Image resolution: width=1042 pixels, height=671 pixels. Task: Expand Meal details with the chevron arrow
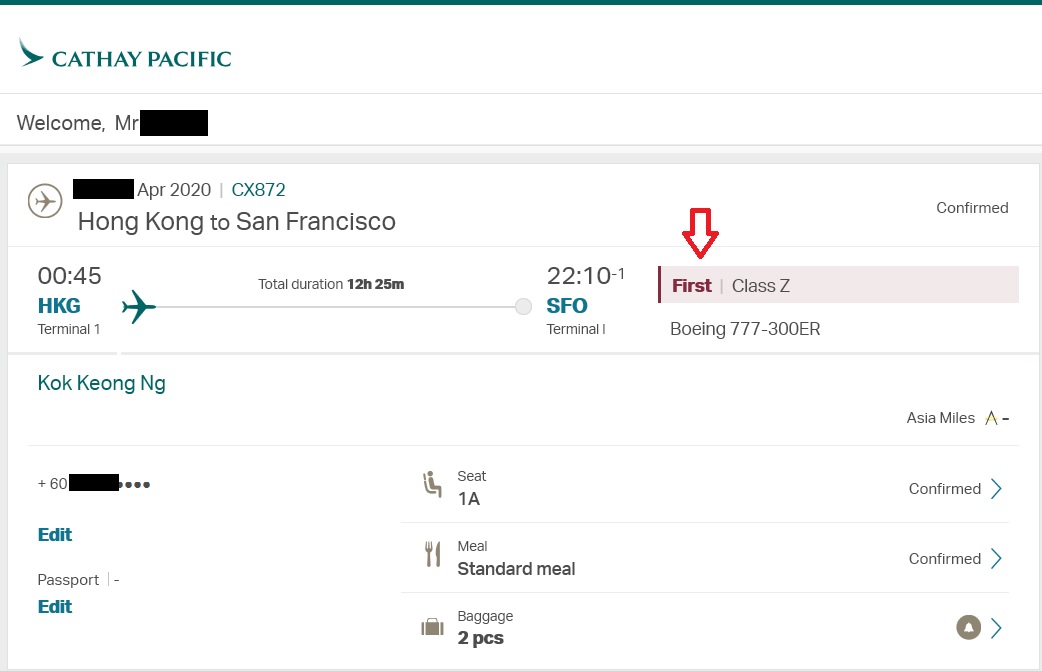pyautogui.click(x=996, y=559)
